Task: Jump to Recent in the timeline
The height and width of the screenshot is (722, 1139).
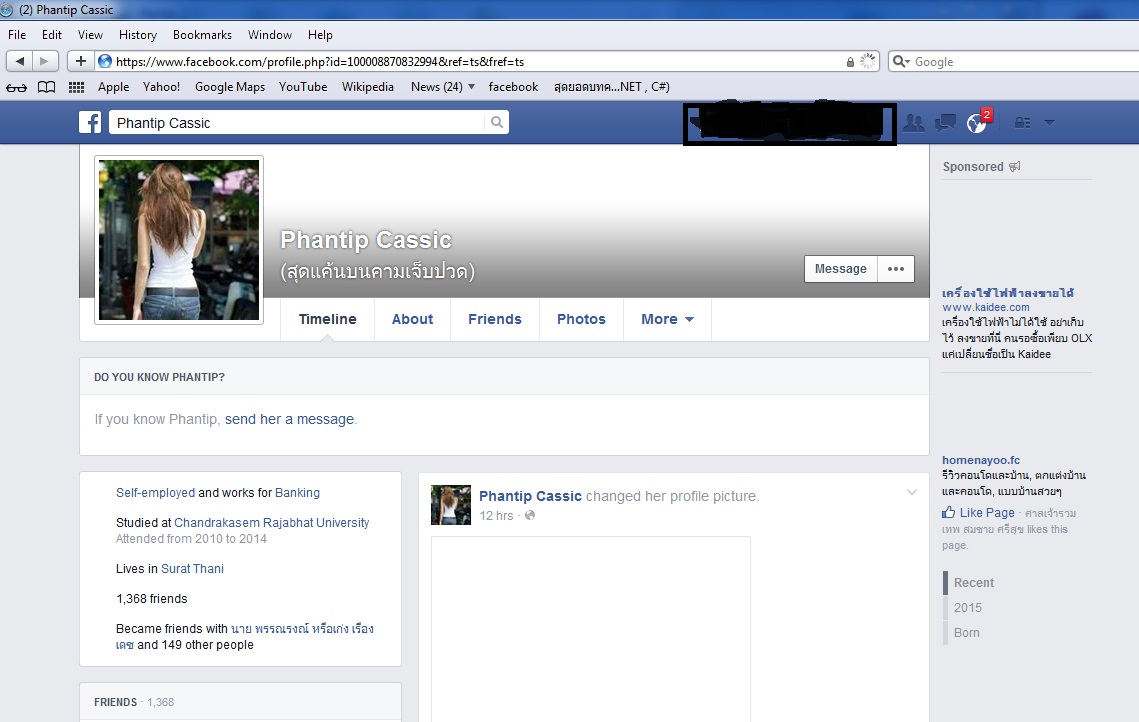Action: pyautogui.click(x=973, y=583)
